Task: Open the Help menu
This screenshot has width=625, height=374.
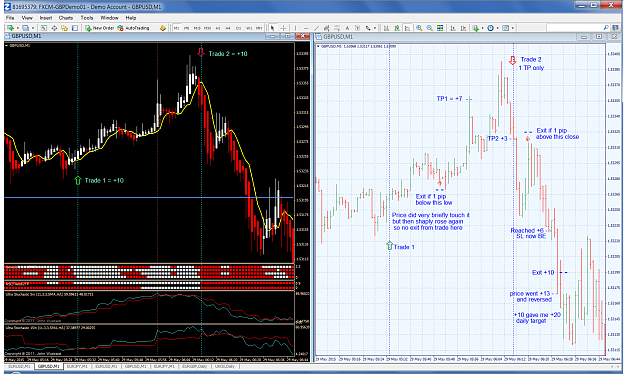Action: pos(131,18)
